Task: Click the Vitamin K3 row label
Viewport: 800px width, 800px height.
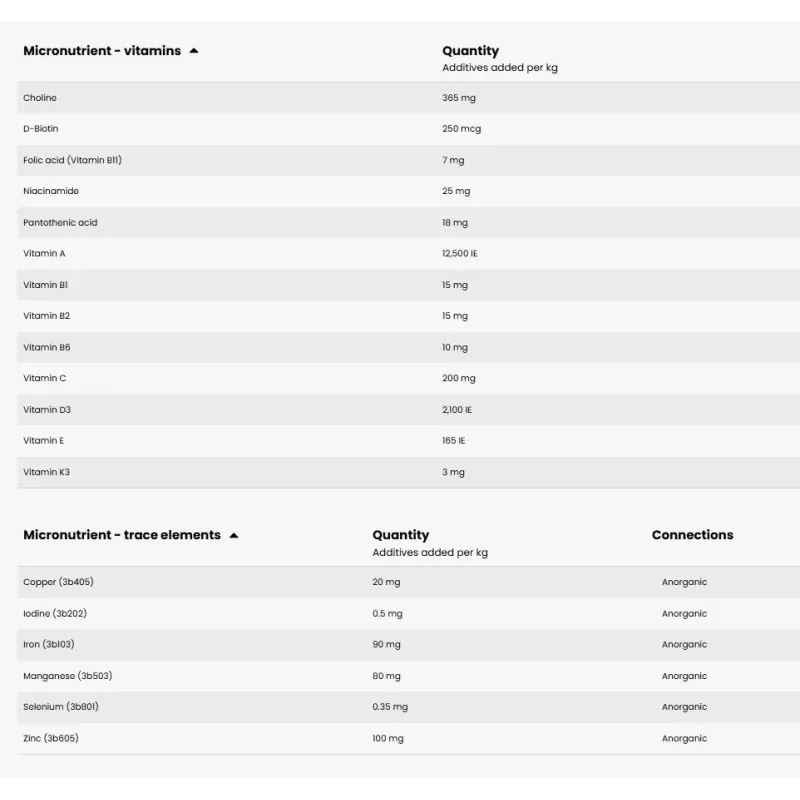Action: click(x=47, y=472)
